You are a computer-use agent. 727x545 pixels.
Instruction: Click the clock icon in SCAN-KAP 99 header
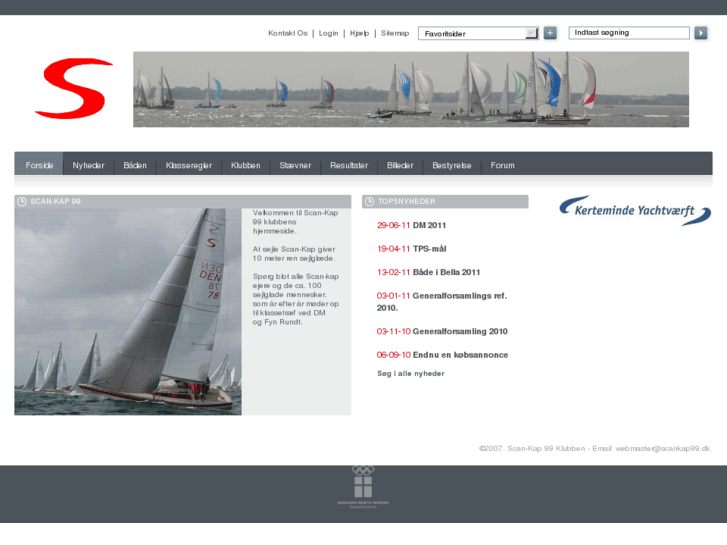tap(22, 201)
